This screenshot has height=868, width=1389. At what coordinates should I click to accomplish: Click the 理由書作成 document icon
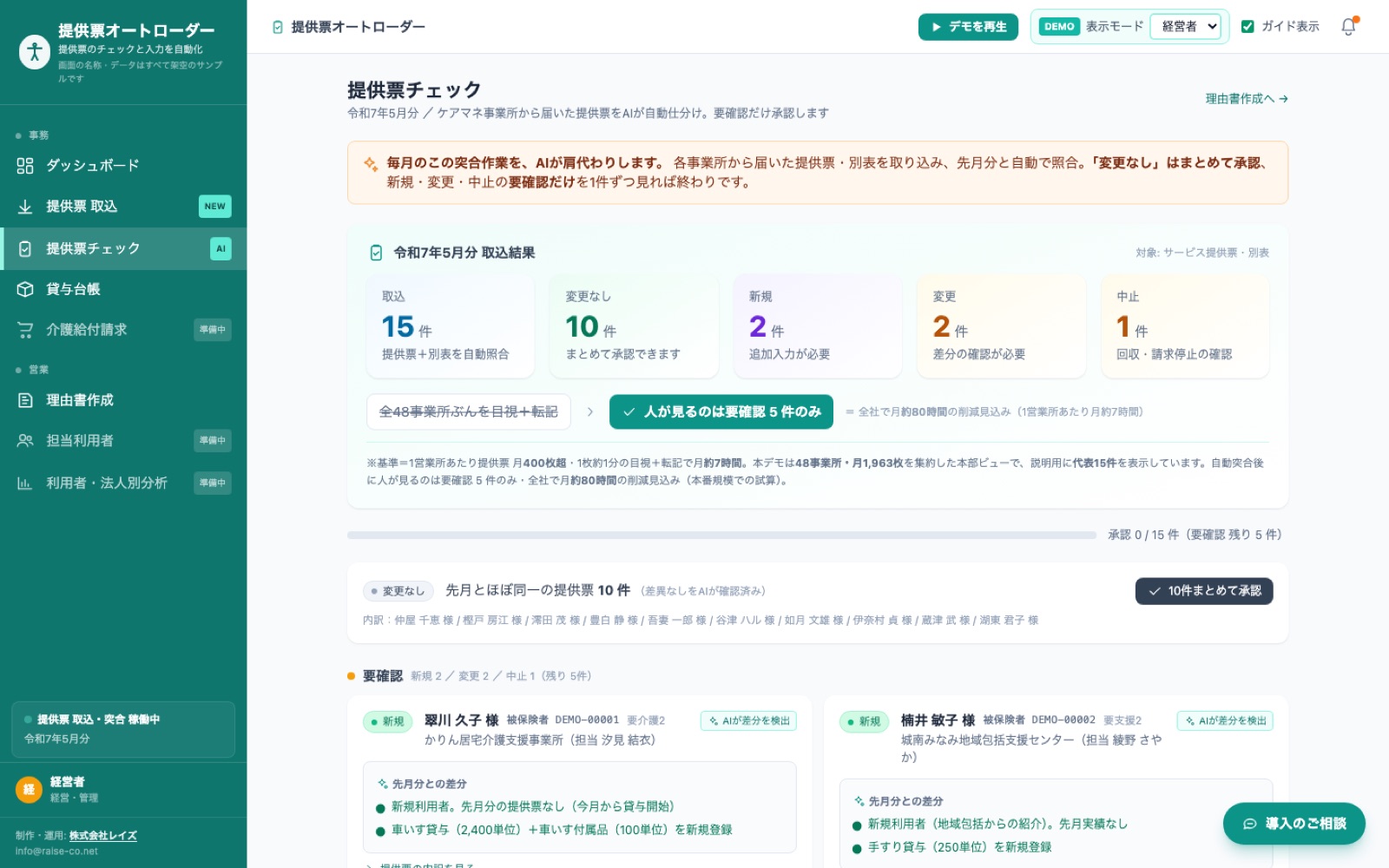click(x=25, y=400)
